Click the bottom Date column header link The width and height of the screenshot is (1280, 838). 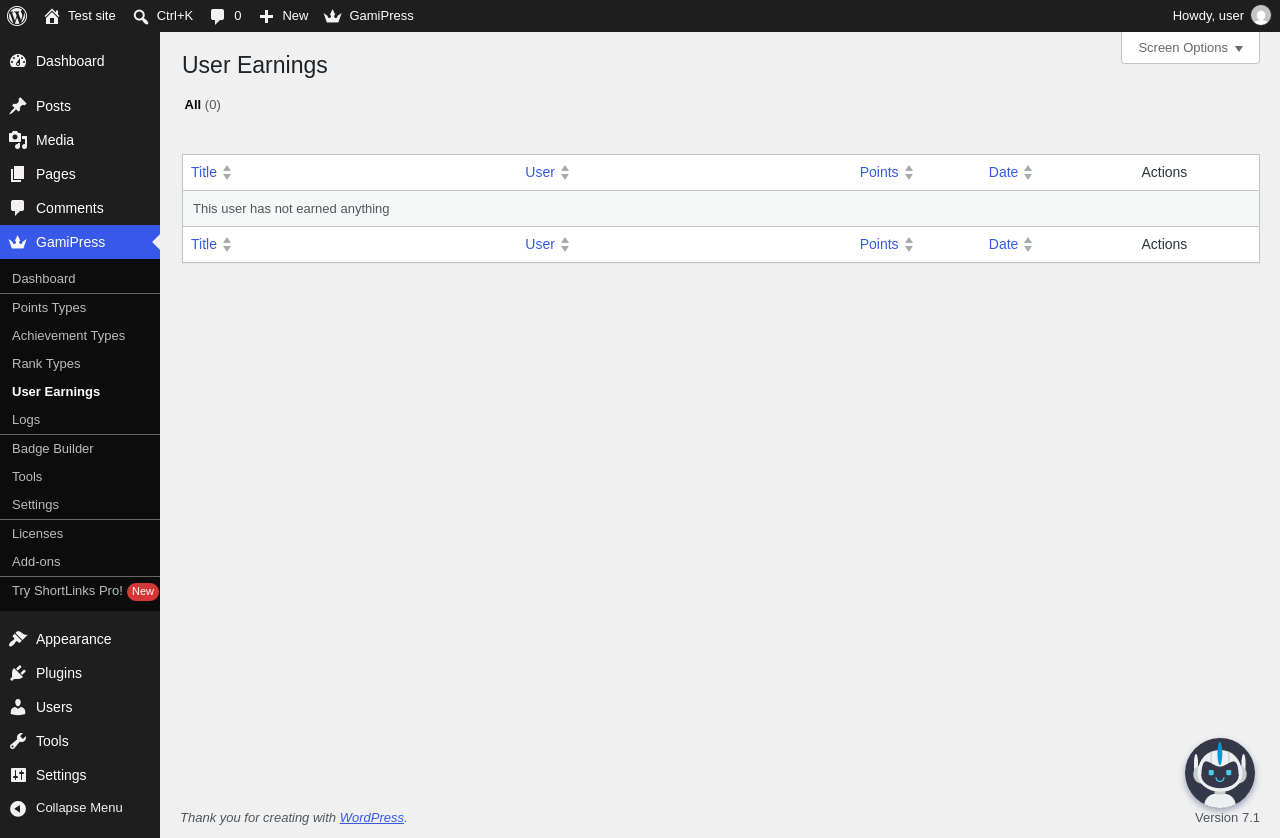tap(1003, 244)
